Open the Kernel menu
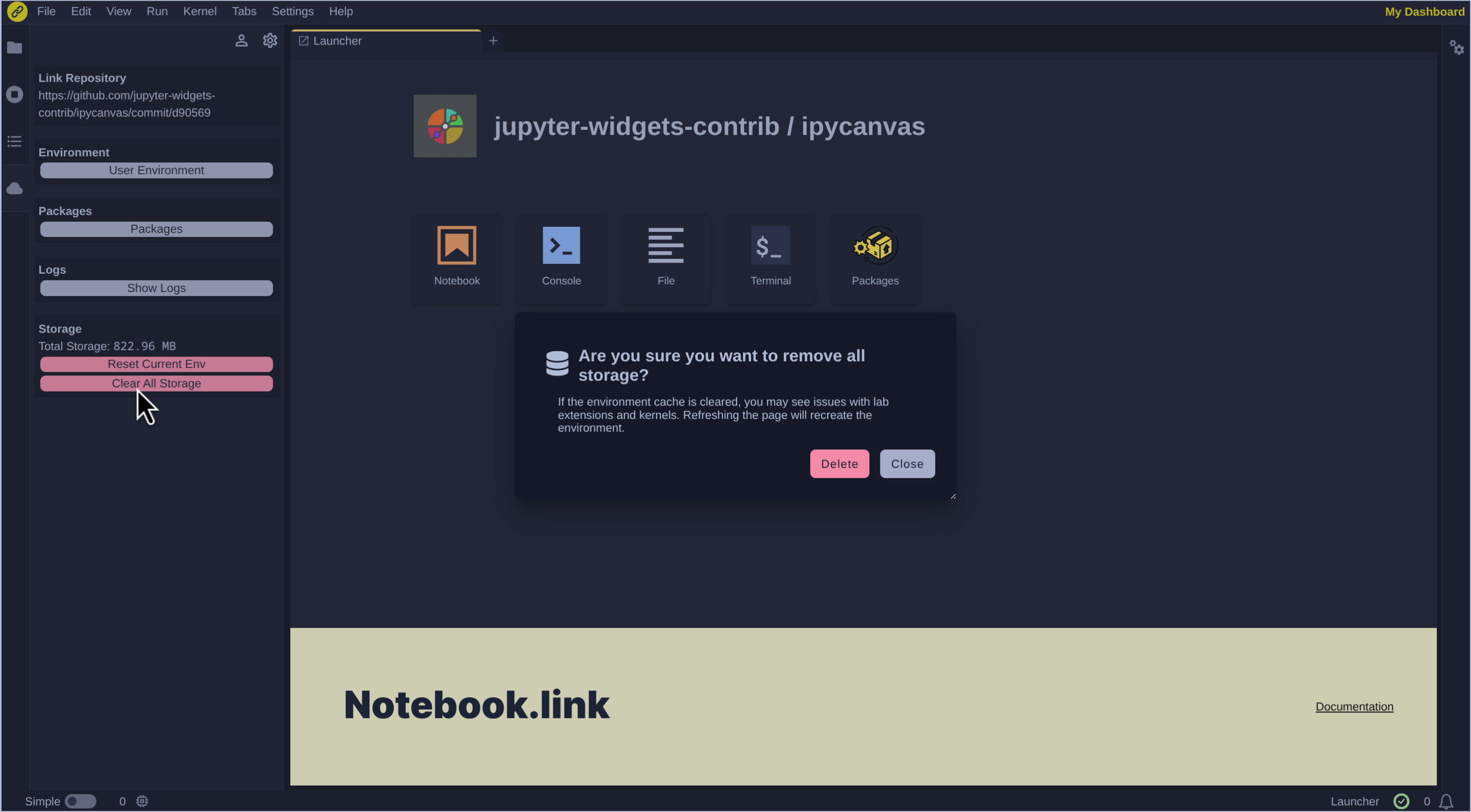The height and width of the screenshot is (812, 1471). [199, 11]
